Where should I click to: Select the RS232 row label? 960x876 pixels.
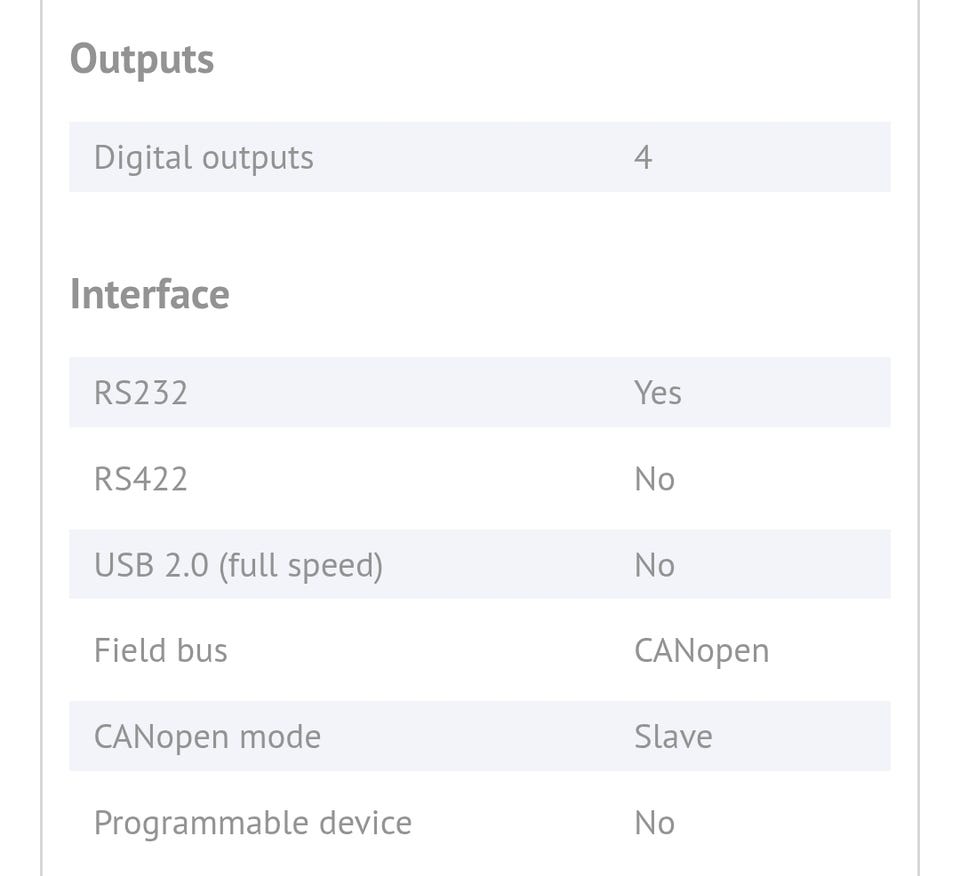pos(141,393)
